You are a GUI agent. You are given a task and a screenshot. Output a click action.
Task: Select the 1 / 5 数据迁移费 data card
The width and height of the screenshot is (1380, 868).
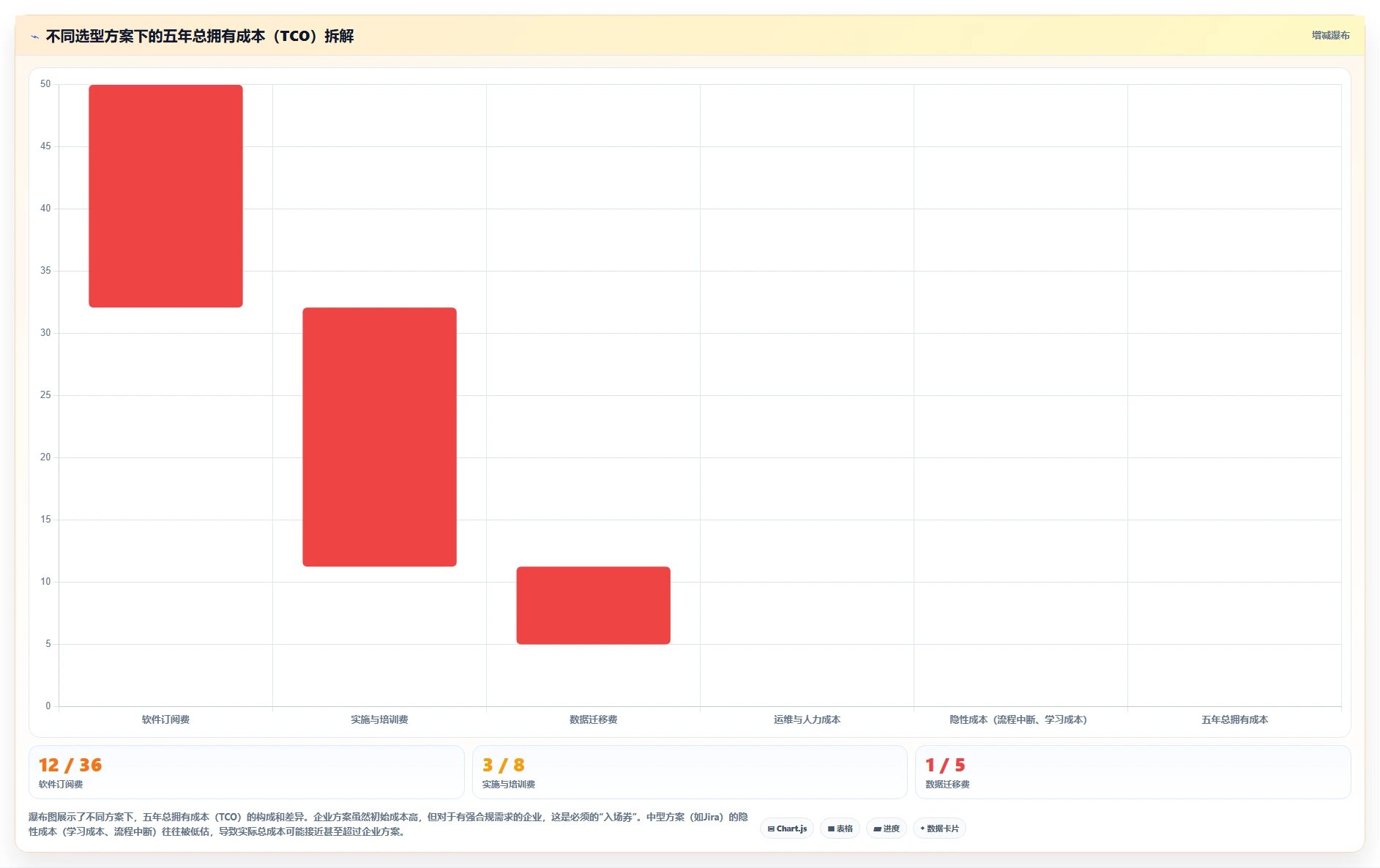(1133, 772)
